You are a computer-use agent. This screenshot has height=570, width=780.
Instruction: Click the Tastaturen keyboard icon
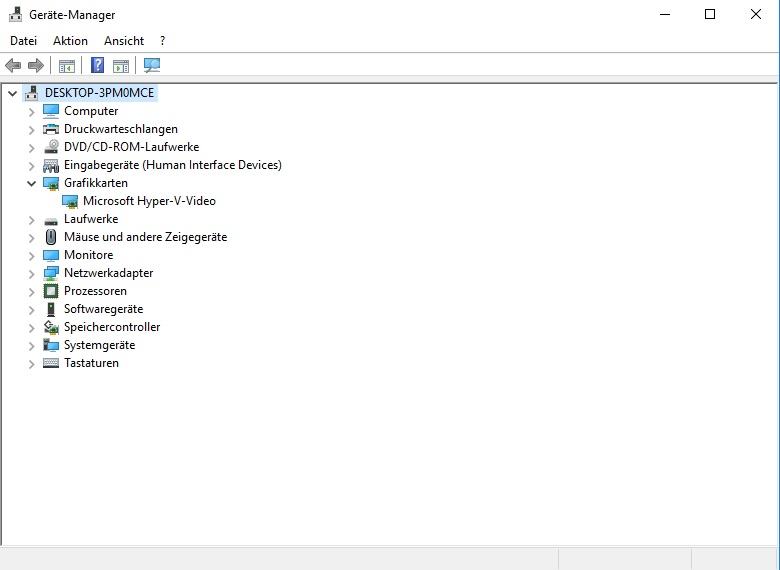coord(51,363)
